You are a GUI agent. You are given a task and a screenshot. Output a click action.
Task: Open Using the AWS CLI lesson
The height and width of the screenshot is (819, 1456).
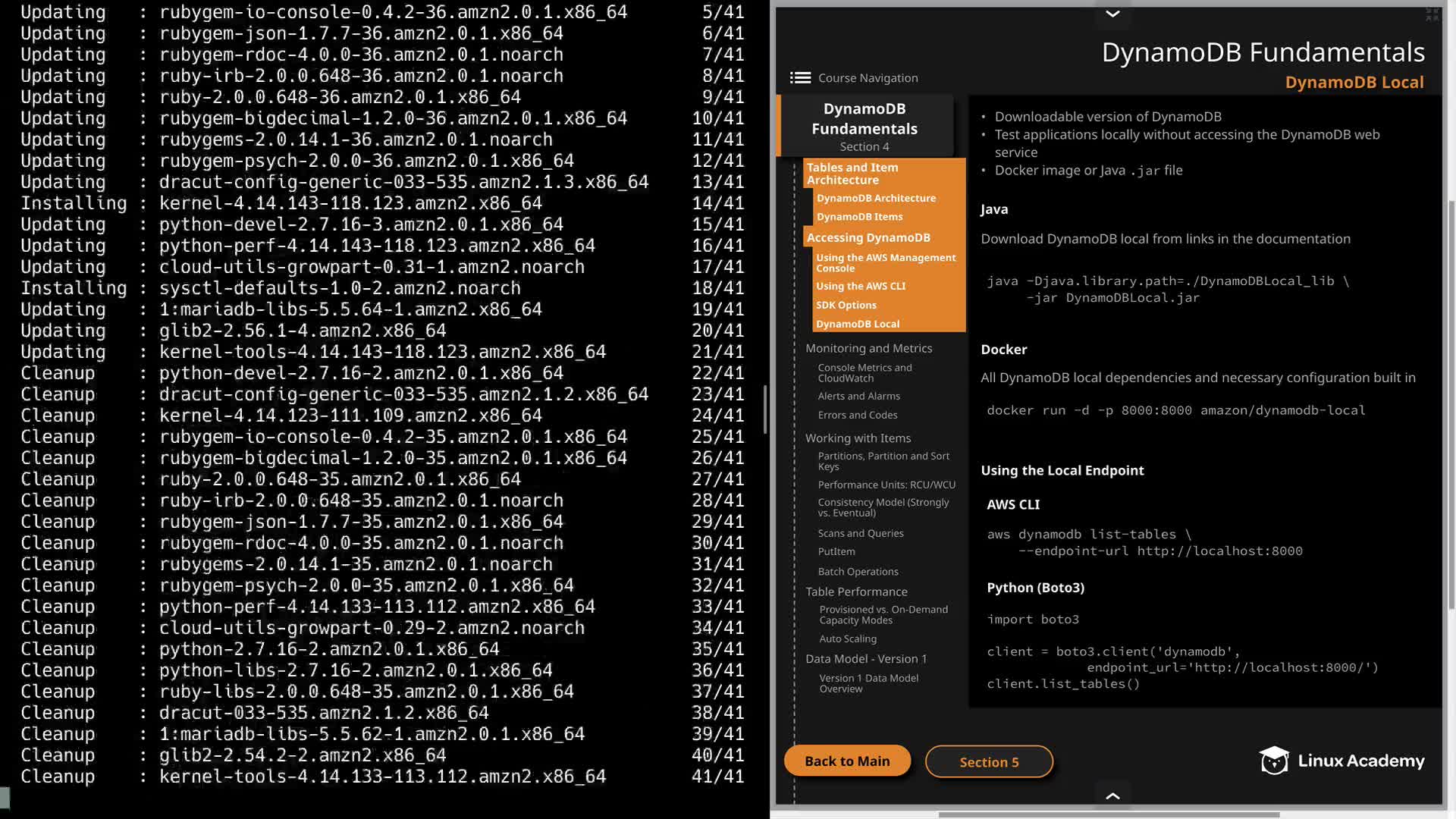pos(861,286)
